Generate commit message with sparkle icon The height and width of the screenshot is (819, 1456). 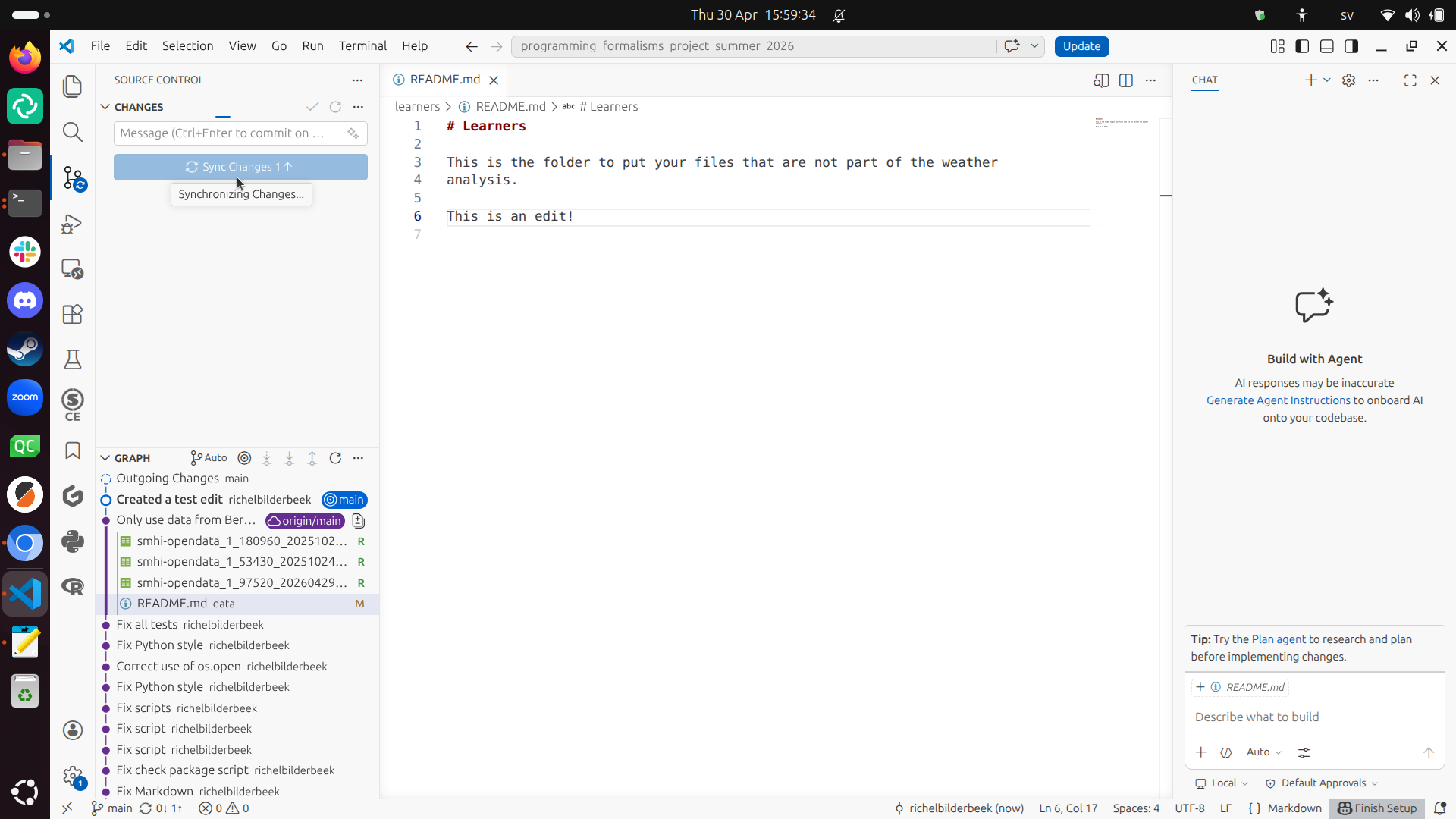[x=353, y=133]
